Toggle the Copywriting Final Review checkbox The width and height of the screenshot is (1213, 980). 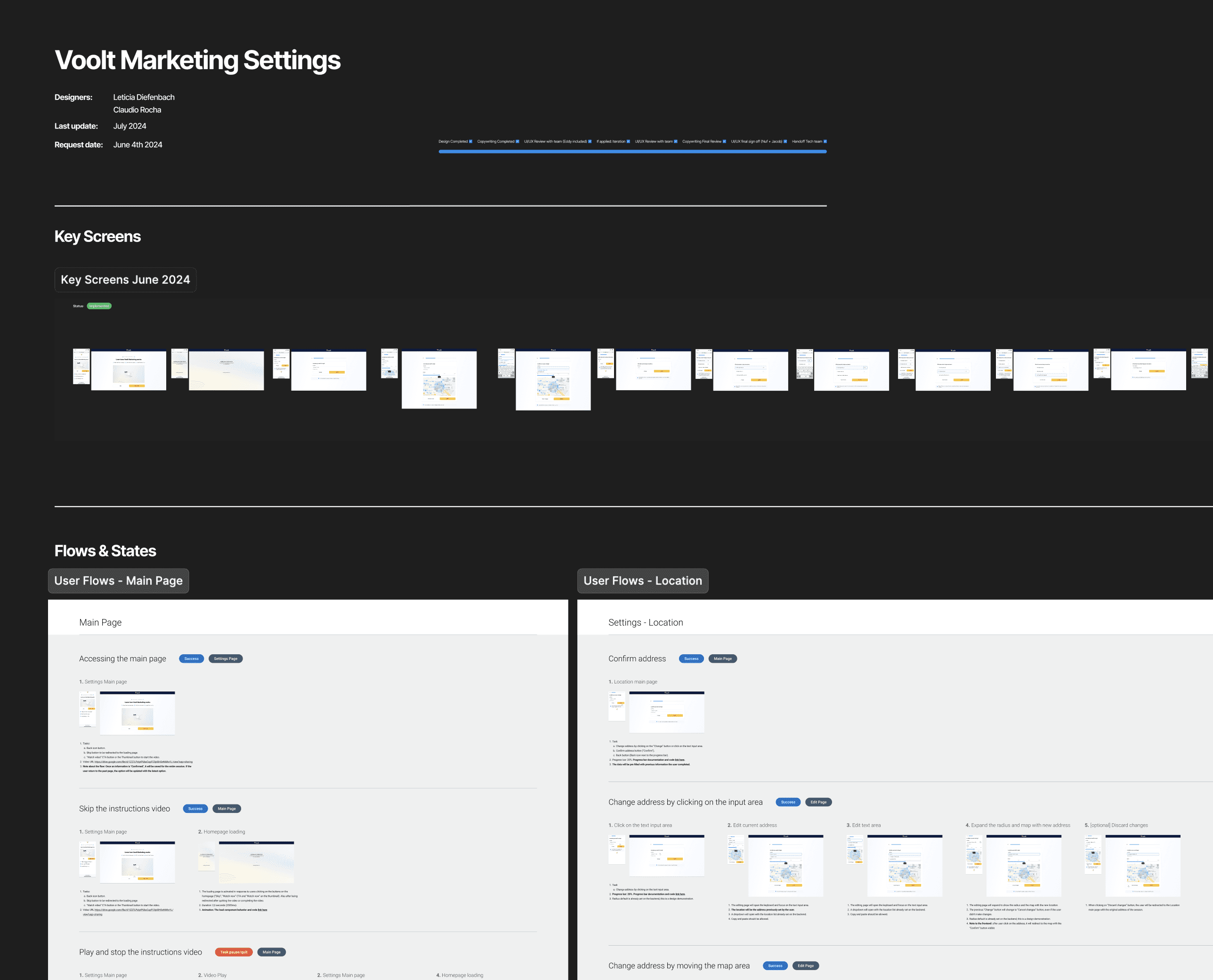point(725,142)
